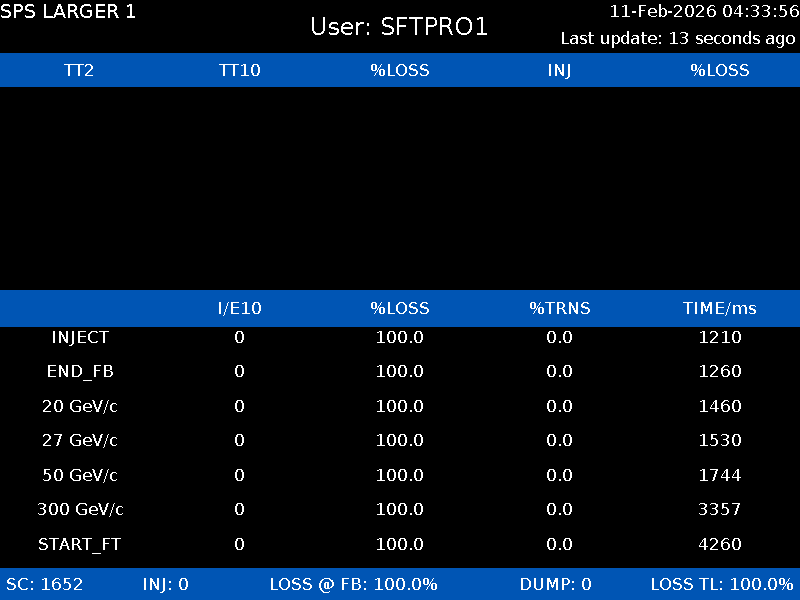The width and height of the screenshot is (800, 600).
Task: Select the DUMP: 0 status field
Action: click(x=555, y=584)
